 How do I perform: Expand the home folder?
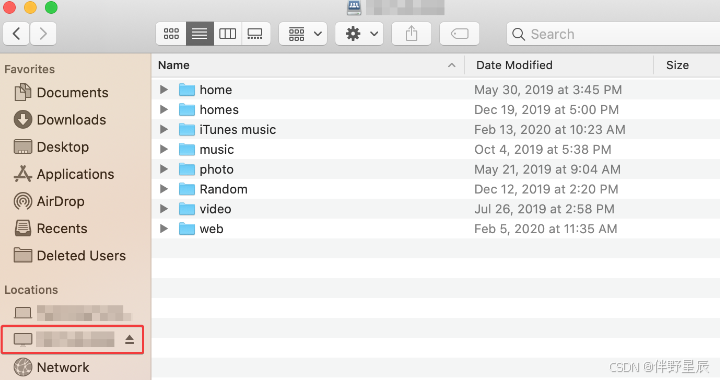(x=163, y=89)
